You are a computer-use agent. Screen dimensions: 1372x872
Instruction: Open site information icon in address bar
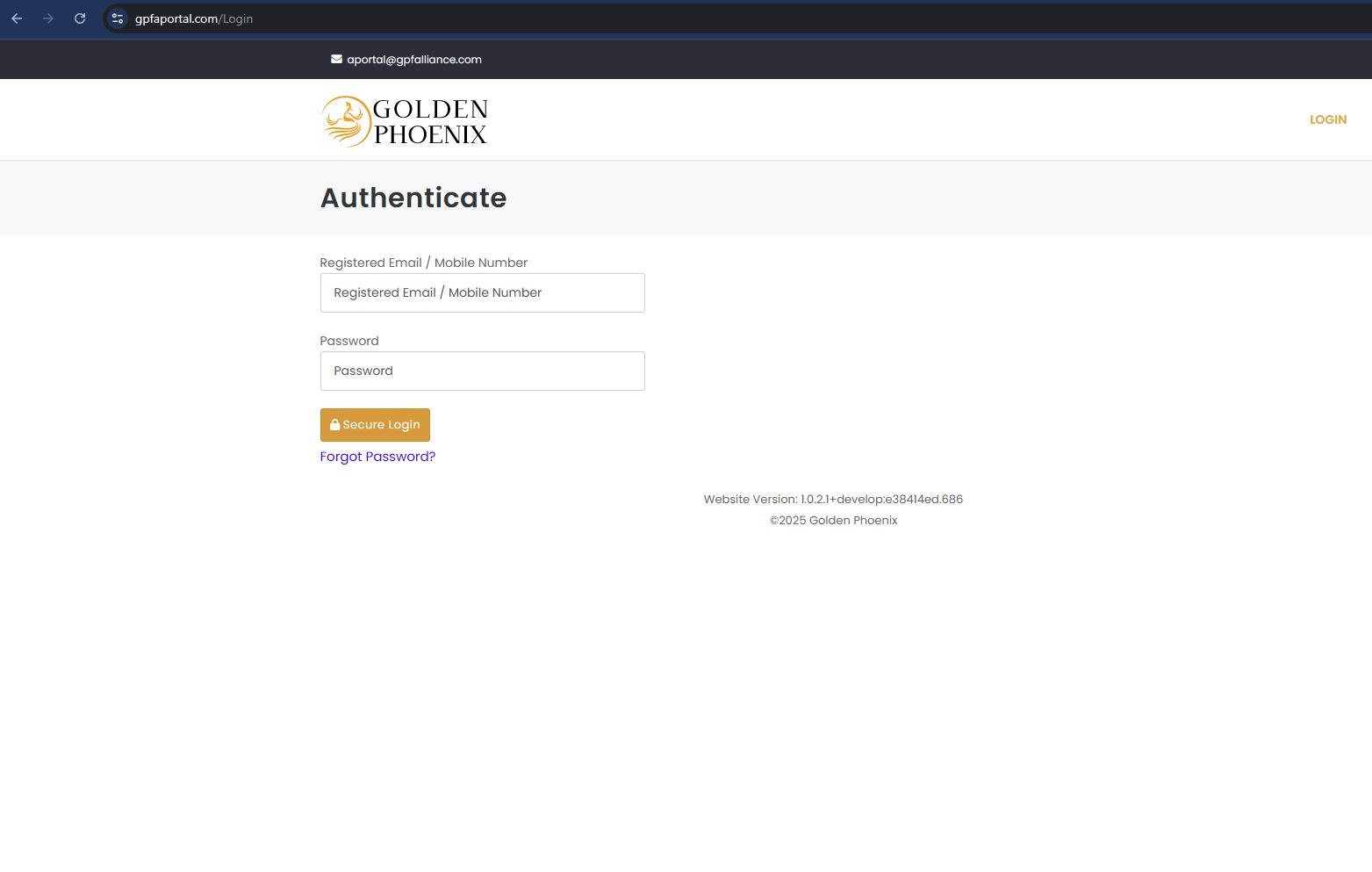[118, 18]
